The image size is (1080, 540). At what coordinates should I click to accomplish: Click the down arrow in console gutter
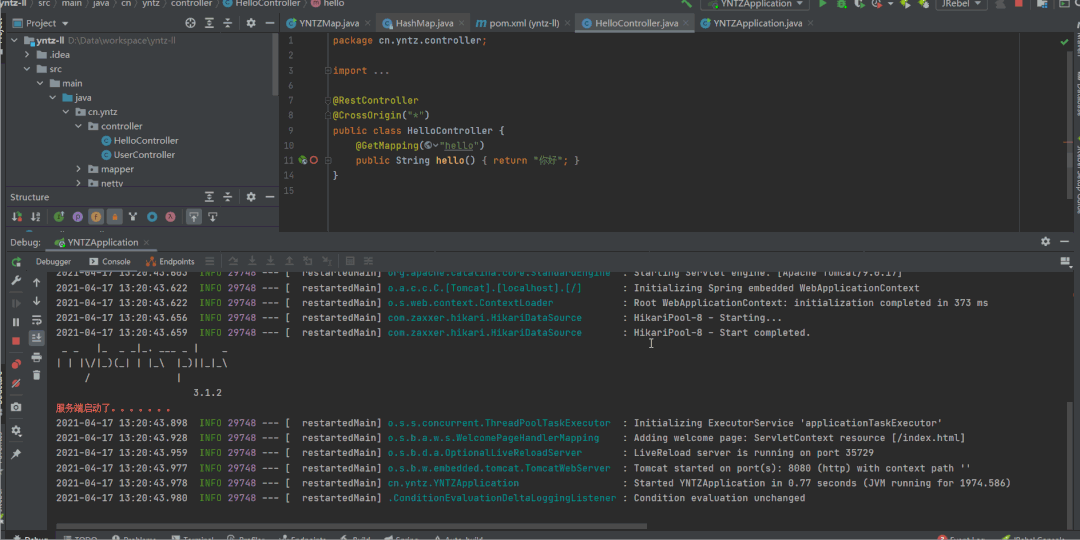[x=37, y=301]
